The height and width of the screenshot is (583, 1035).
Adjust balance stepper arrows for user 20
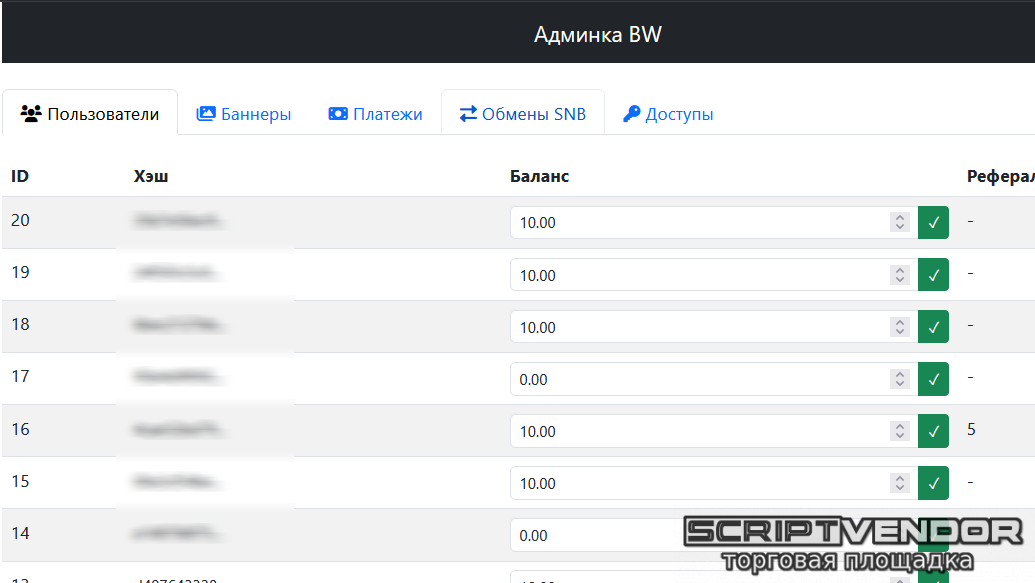tap(900, 222)
